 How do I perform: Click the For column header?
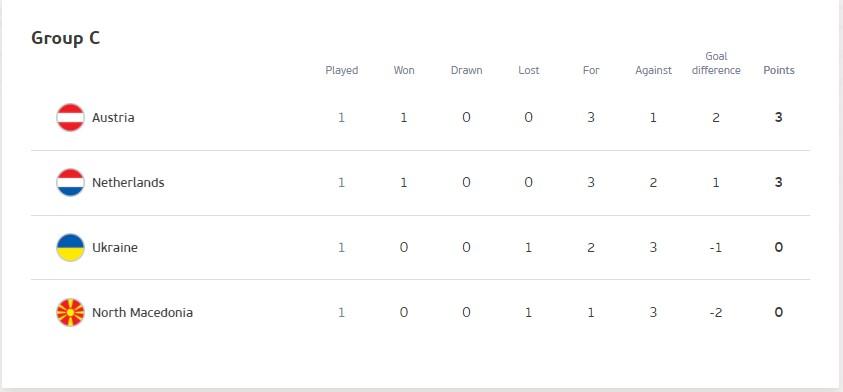click(591, 70)
